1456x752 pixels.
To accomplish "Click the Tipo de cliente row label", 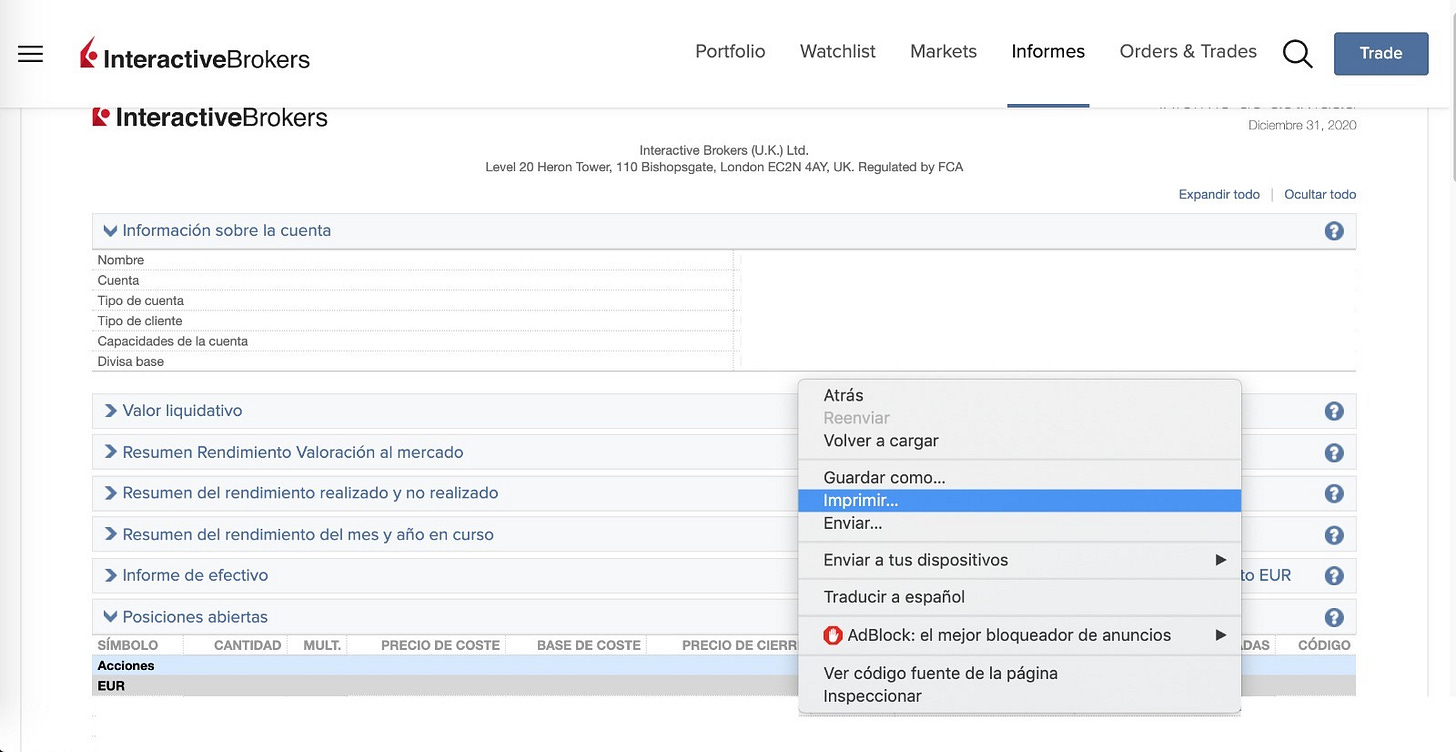I will coord(140,321).
